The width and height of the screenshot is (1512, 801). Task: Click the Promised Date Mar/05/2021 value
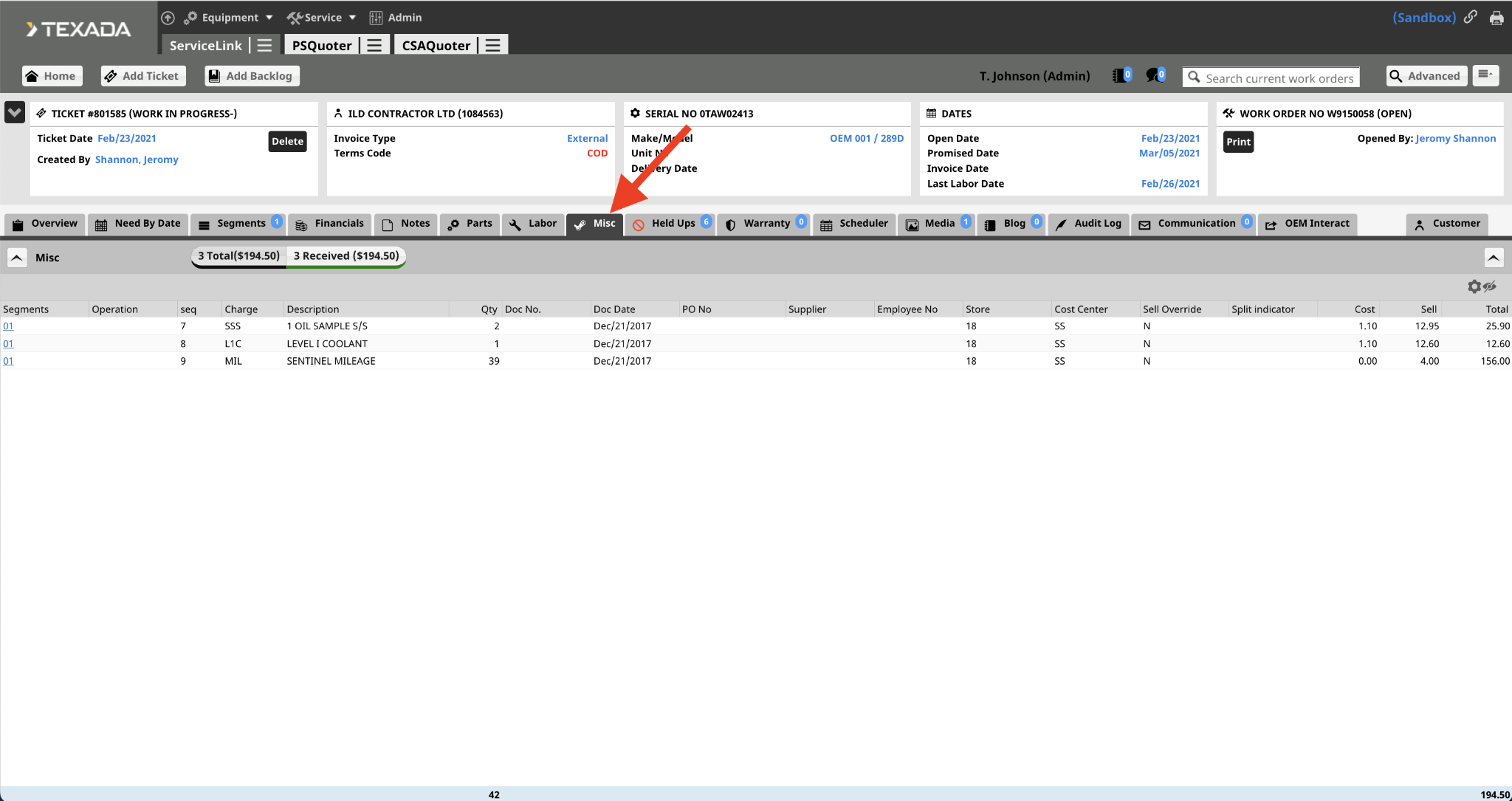click(x=1169, y=153)
